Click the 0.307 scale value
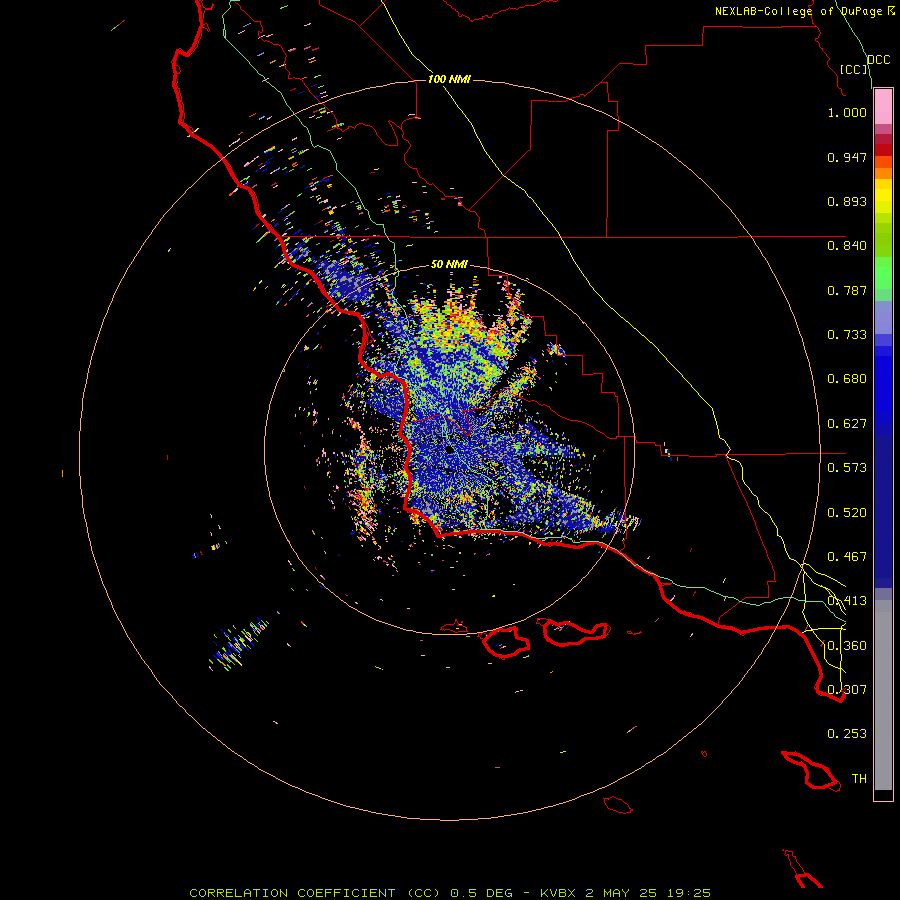This screenshot has height=900, width=900. coord(847,690)
